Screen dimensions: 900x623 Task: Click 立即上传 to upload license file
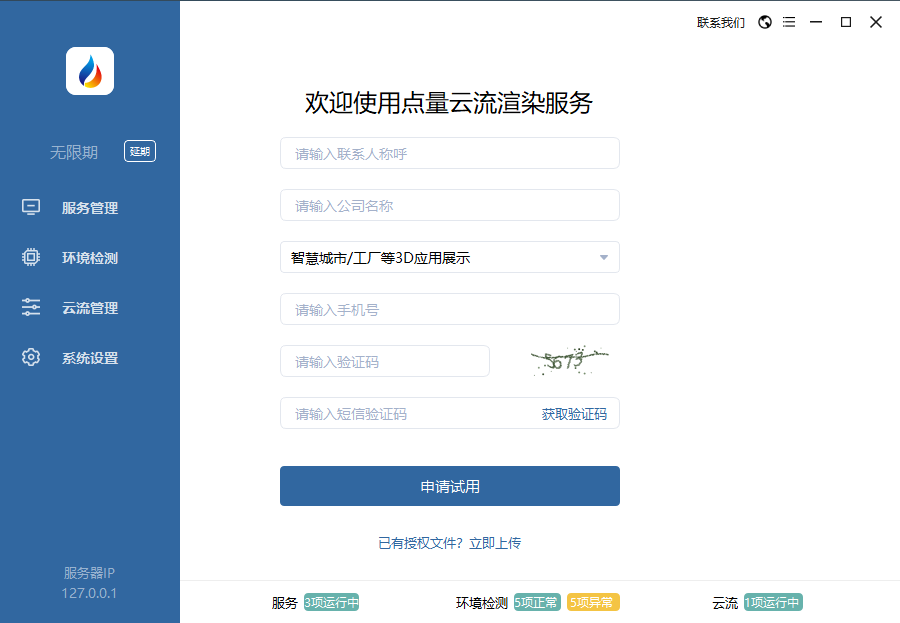coord(495,543)
